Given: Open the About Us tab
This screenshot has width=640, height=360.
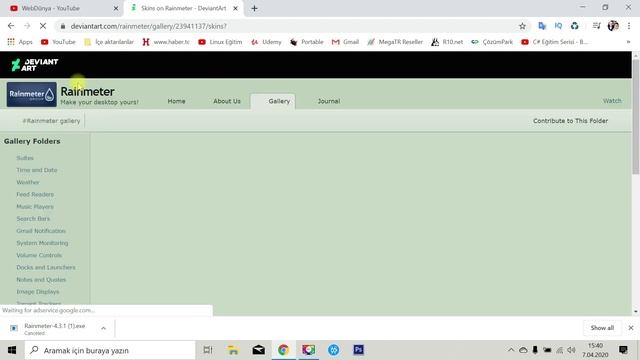Looking at the screenshot, I should (x=227, y=101).
